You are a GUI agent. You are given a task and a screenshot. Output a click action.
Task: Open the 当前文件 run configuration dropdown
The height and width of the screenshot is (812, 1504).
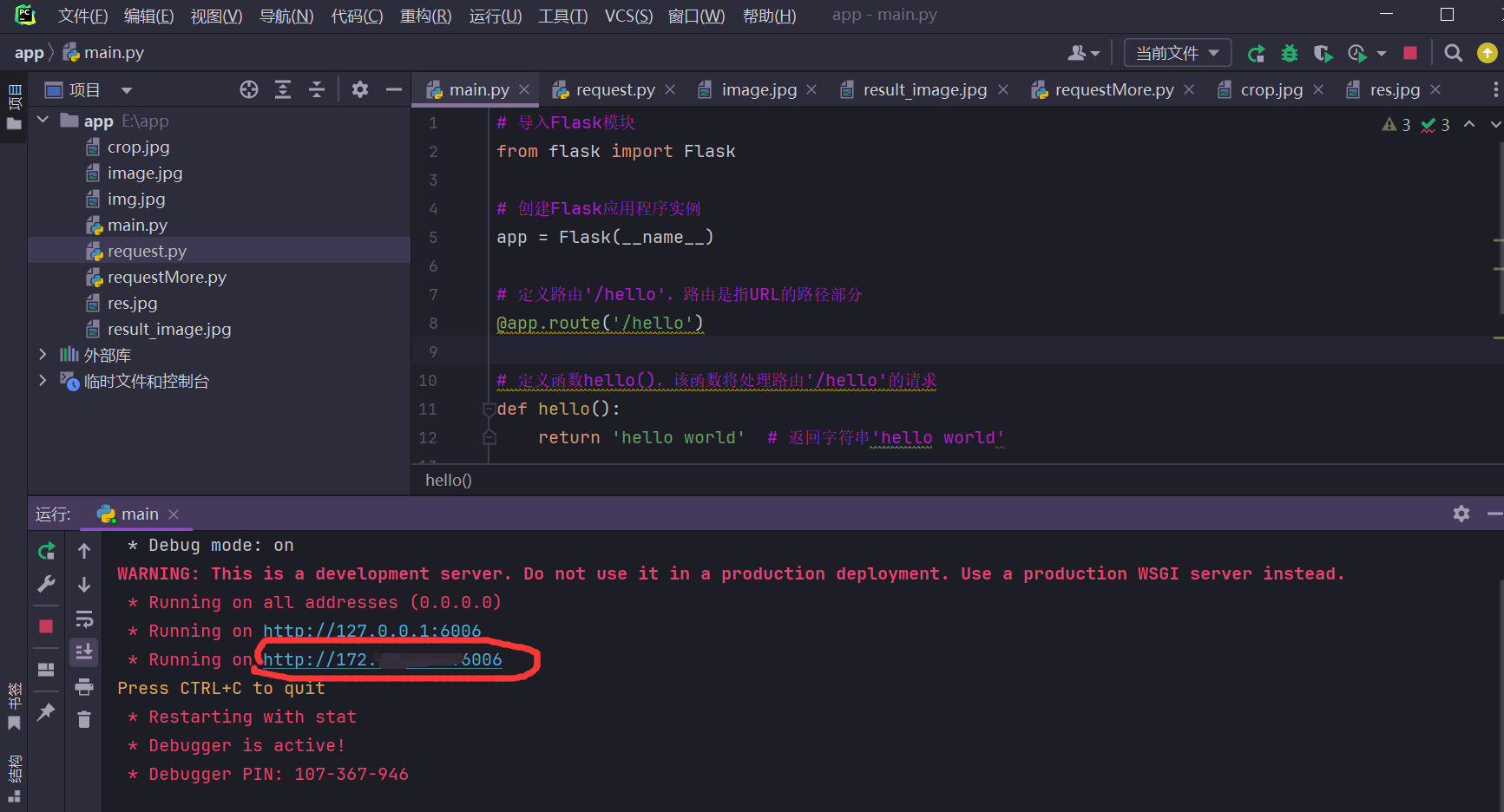coord(1177,53)
